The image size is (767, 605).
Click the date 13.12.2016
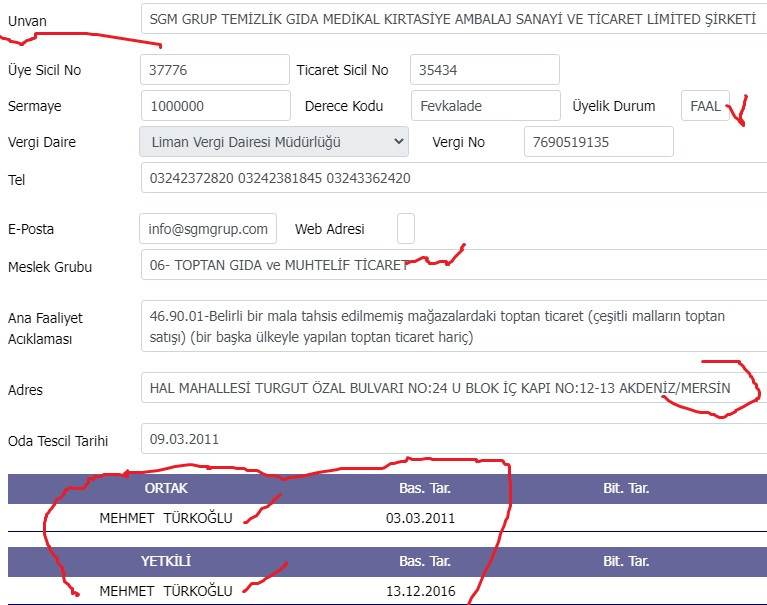[421, 591]
